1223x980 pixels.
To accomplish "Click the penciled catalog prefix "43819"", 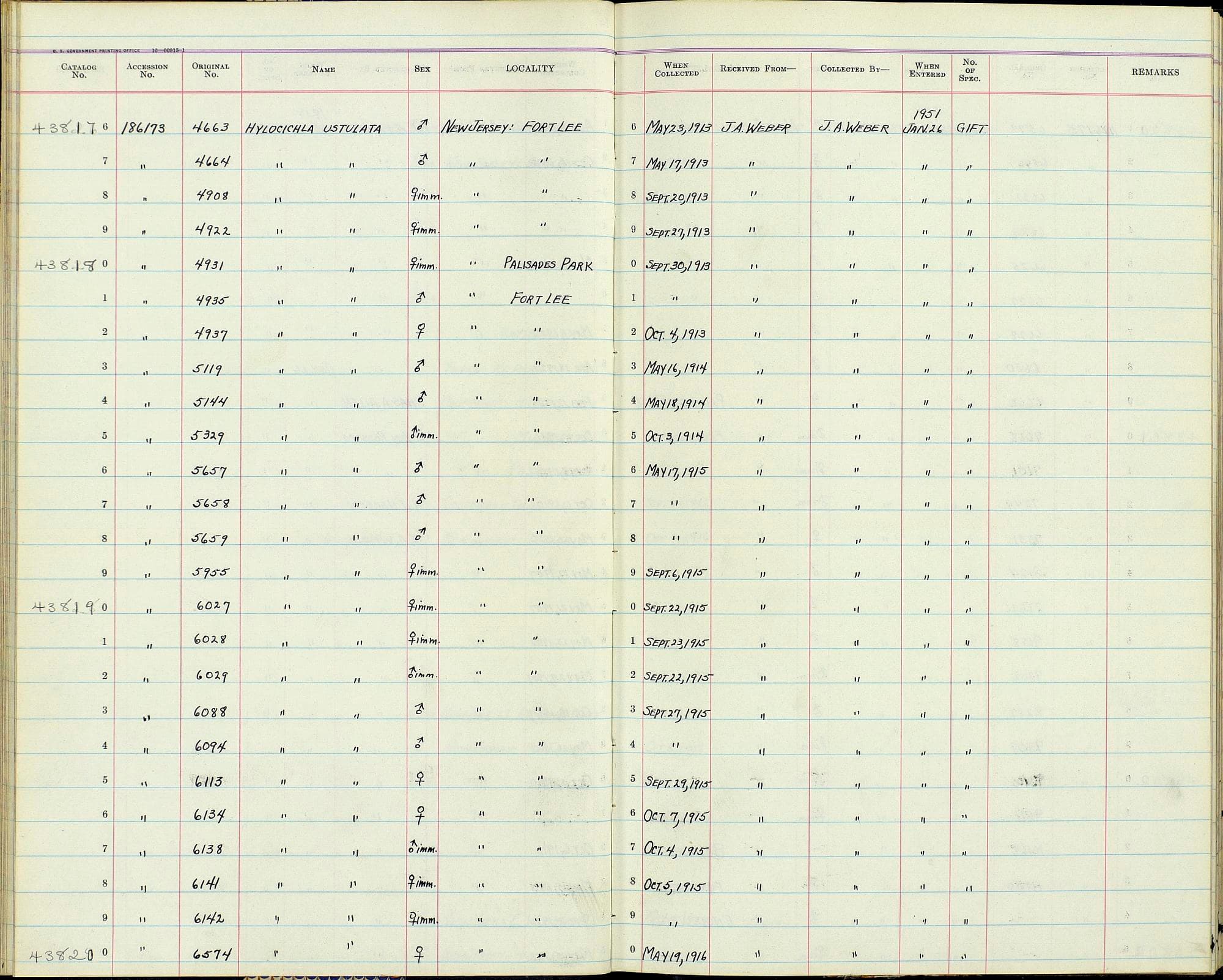I will coord(65,607).
